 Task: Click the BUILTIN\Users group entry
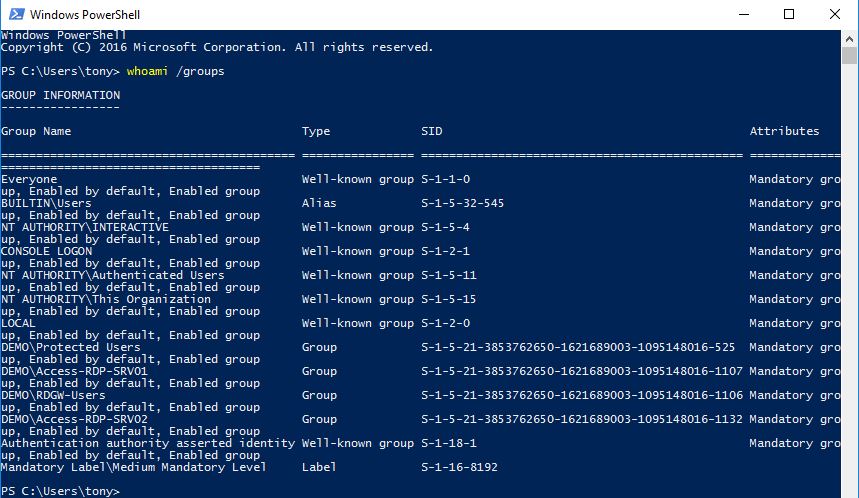(x=46, y=203)
